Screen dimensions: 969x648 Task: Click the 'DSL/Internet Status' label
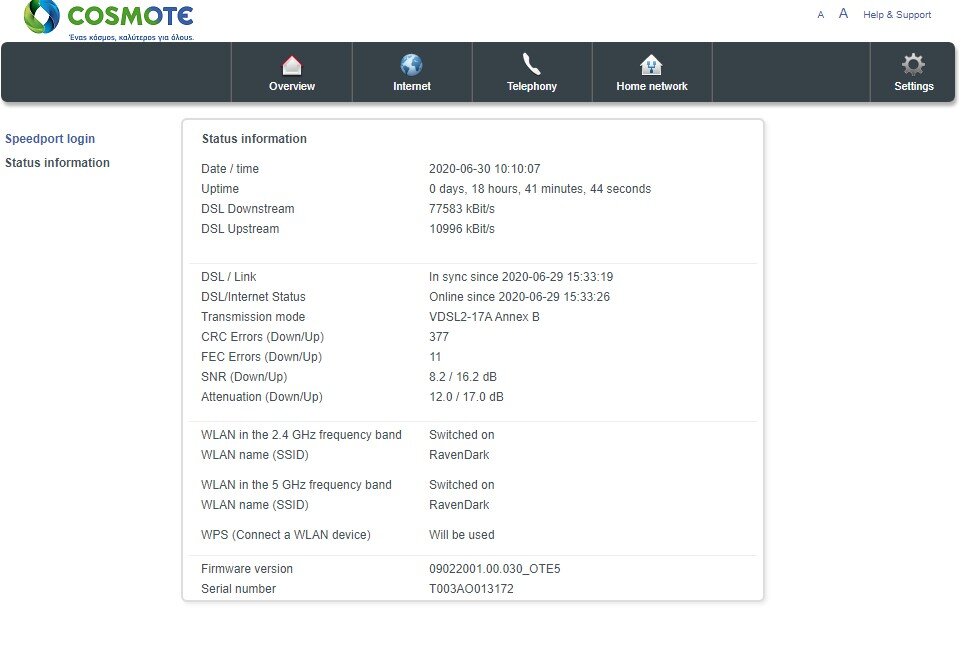tap(253, 297)
